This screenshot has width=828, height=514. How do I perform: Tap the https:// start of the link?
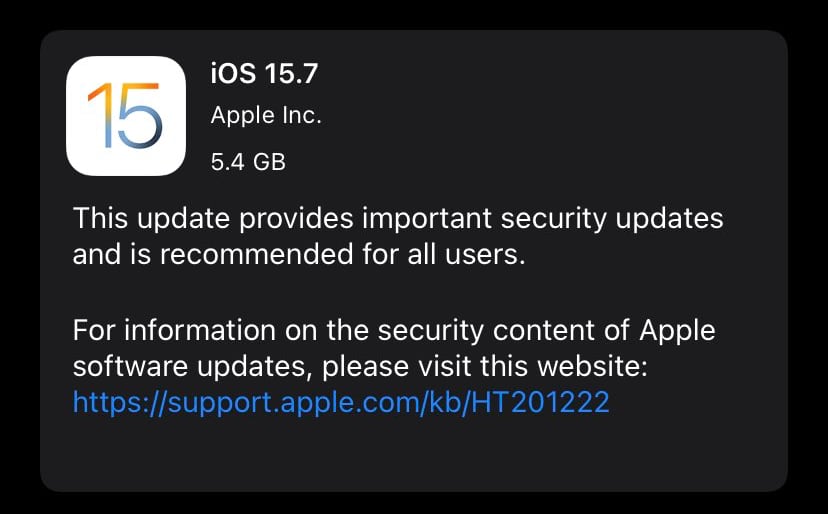click(119, 402)
